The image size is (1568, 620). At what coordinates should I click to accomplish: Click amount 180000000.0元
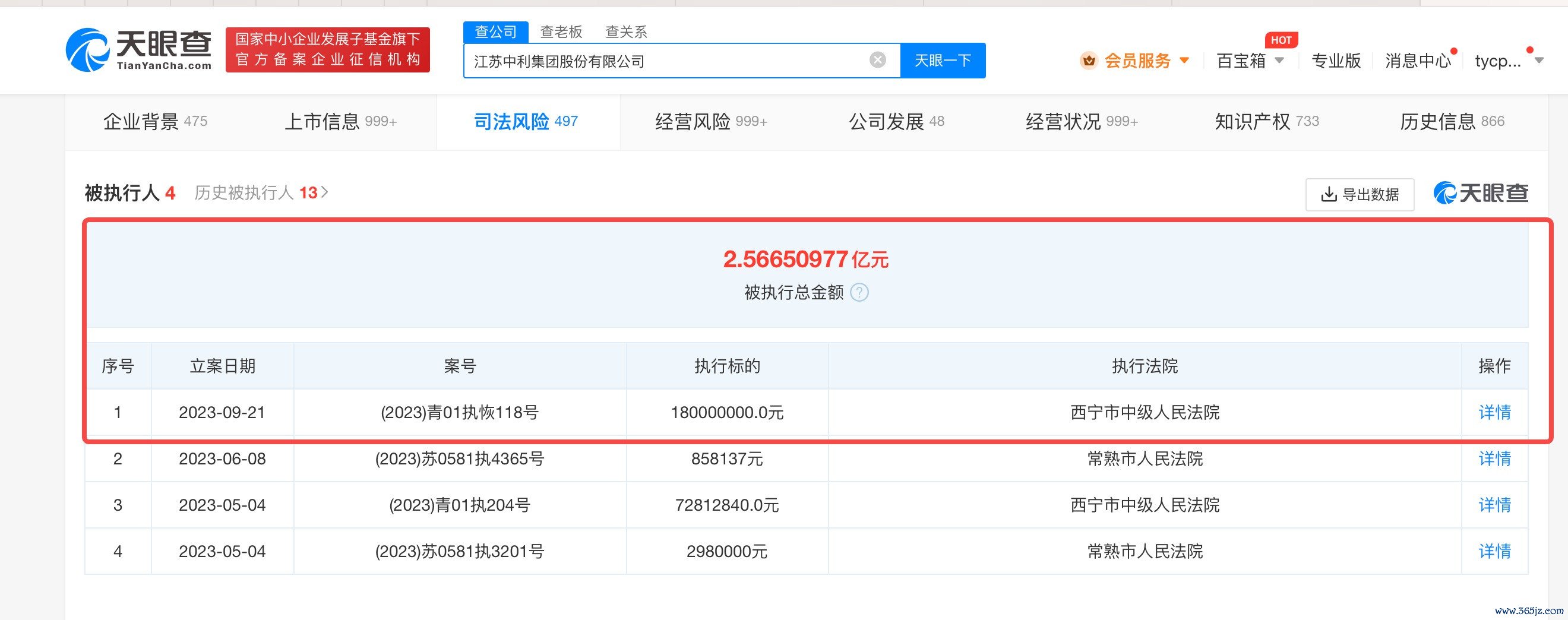click(728, 413)
